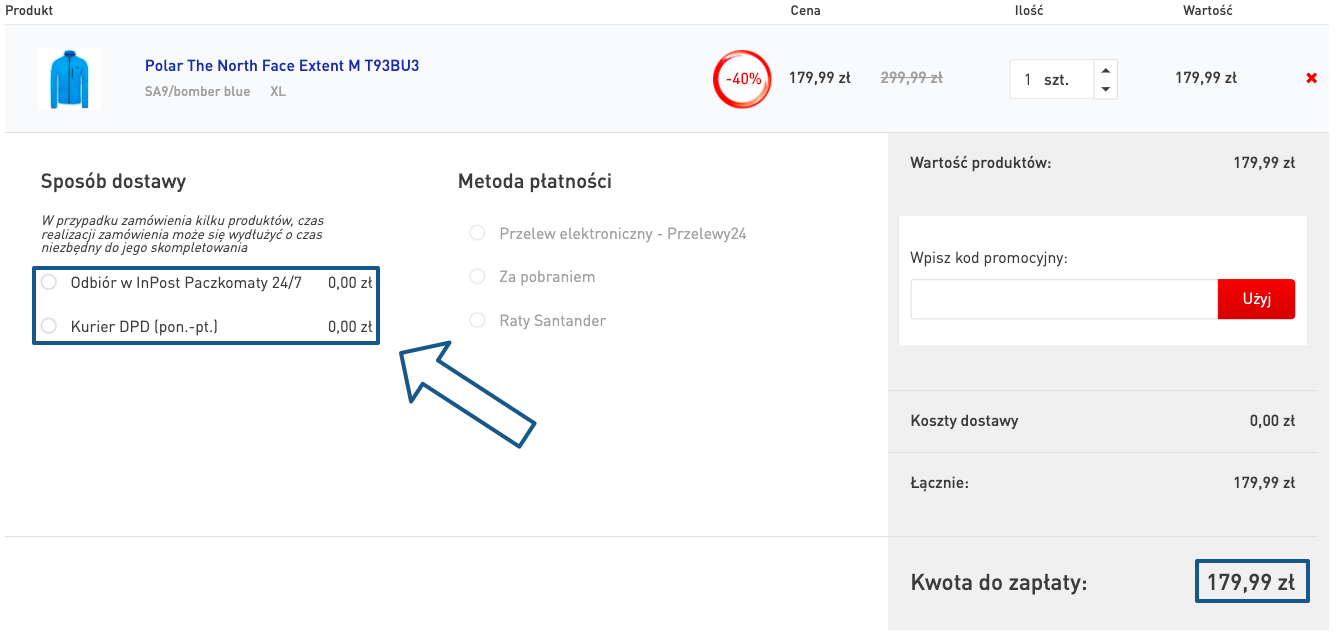Select Przelew elektroniczny - Przelewy24 payment
The width and height of the screenshot is (1336, 635).
pyautogui.click(x=477, y=234)
